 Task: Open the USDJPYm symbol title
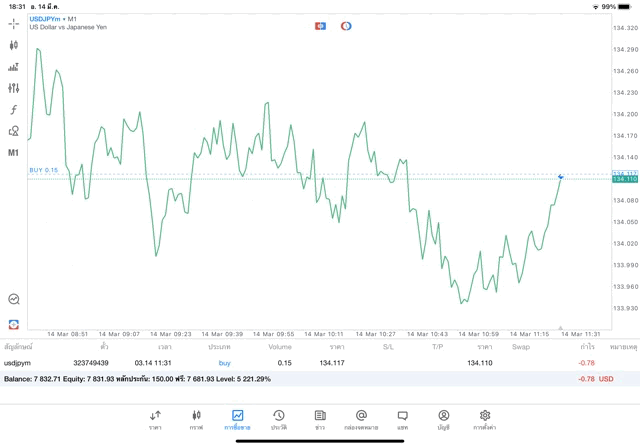pos(45,19)
